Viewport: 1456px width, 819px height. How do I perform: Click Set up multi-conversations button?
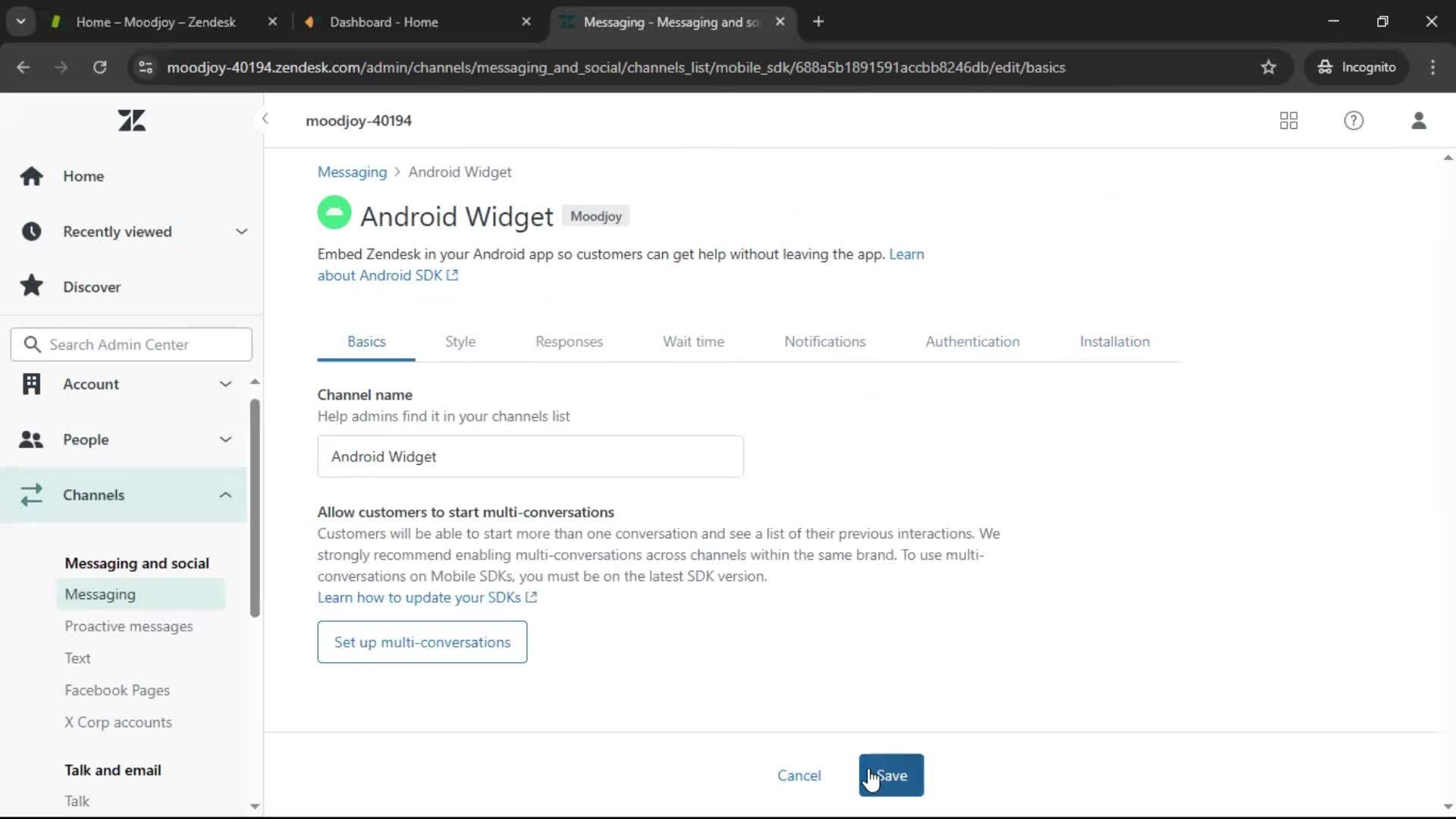(x=422, y=642)
